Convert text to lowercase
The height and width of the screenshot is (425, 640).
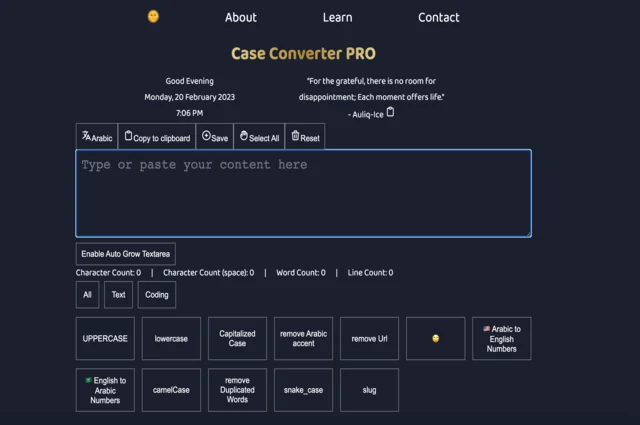[171, 338]
